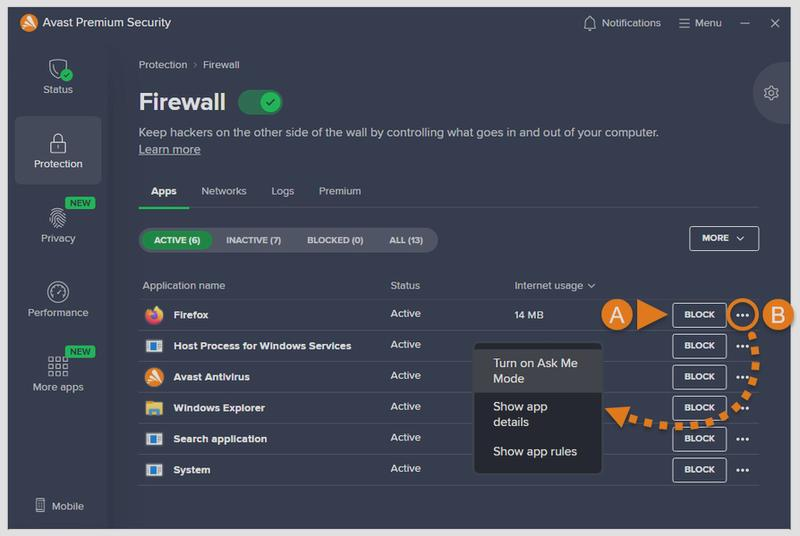Block Windows Explorer
The width and height of the screenshot is (800, 536).
pyautogui.click(x=699, y=408)
